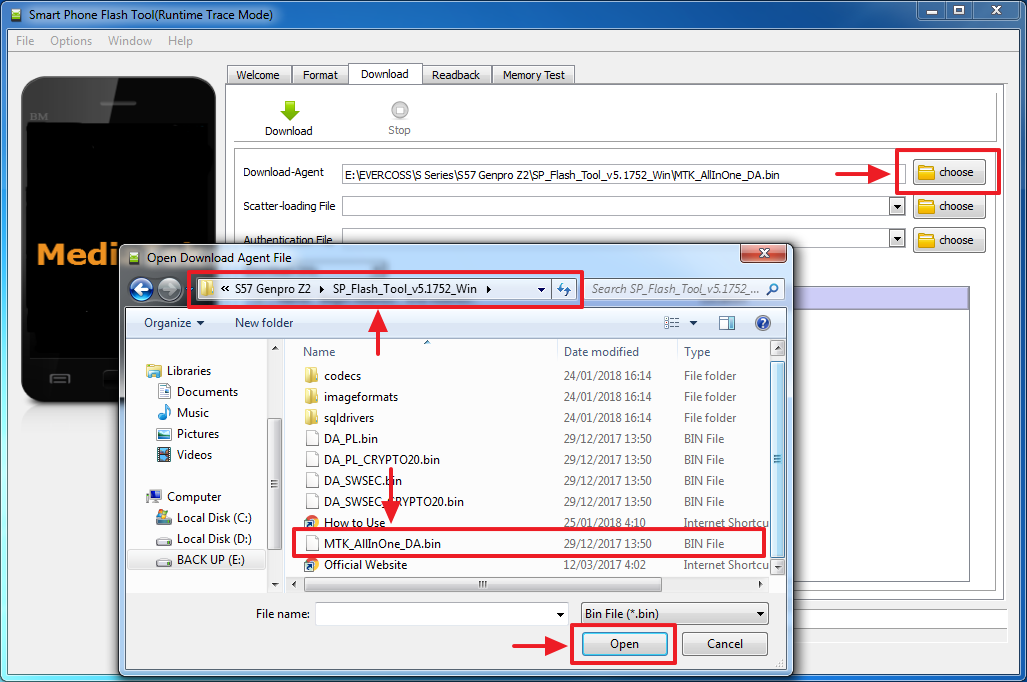Expand the File name combo box dropdown

point(560,615)
